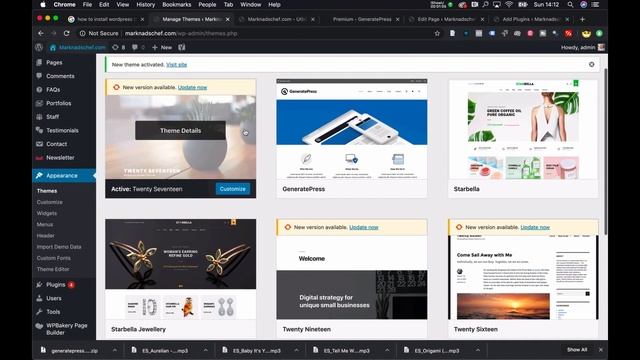
Task: Open Custom Fonts submenu item
Action: pos(53,258)
